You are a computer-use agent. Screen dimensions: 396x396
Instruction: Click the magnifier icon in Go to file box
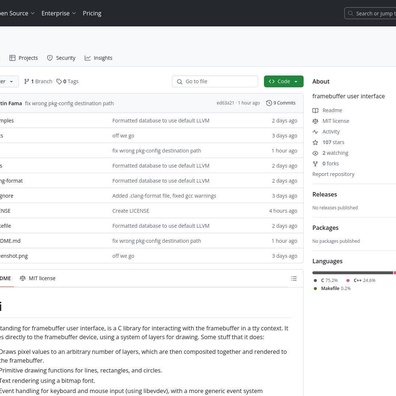click(x=179, y=82)
